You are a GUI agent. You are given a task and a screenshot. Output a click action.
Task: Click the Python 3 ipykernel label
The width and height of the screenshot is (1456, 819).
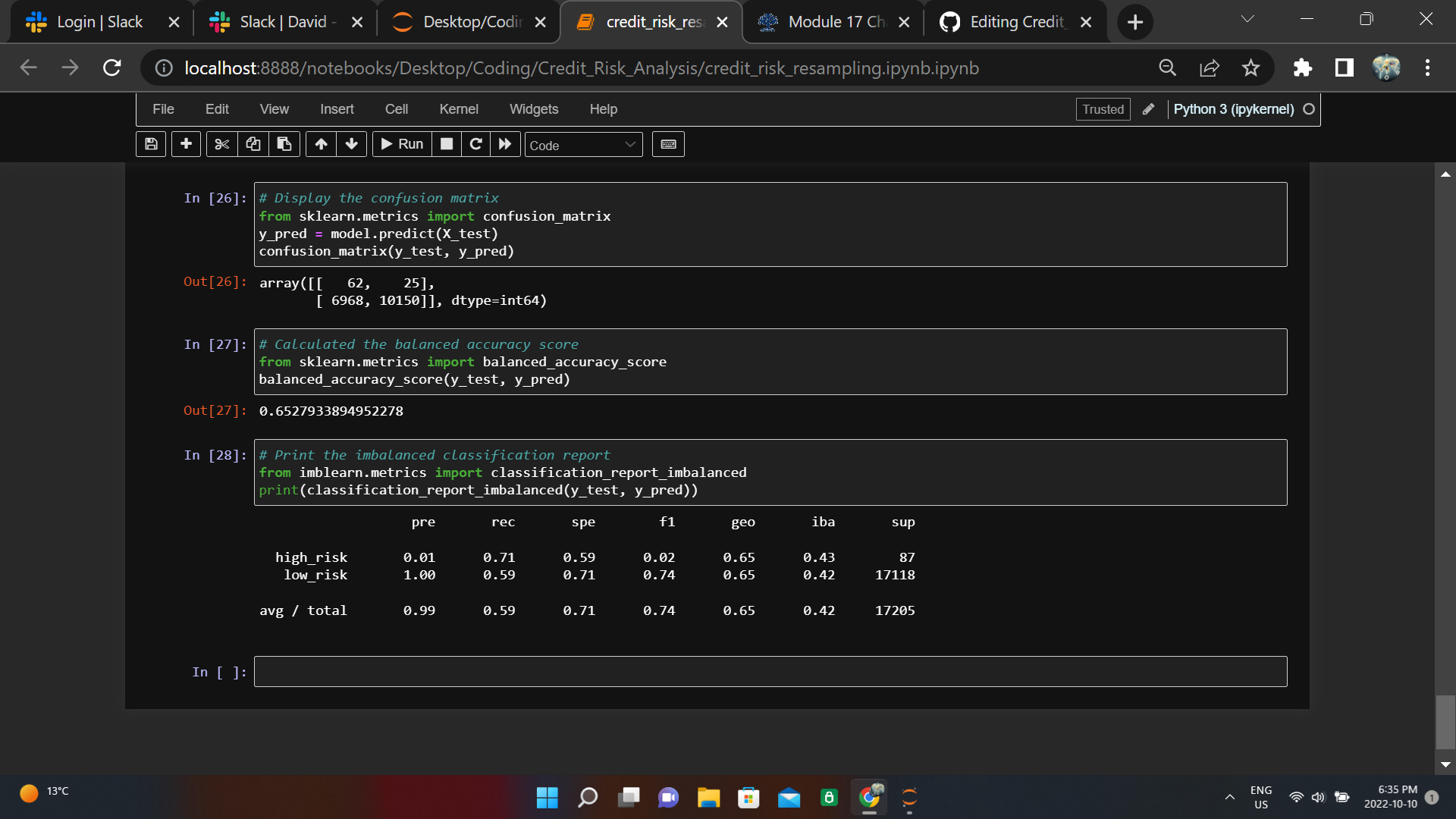click(x=1233, y=109)
